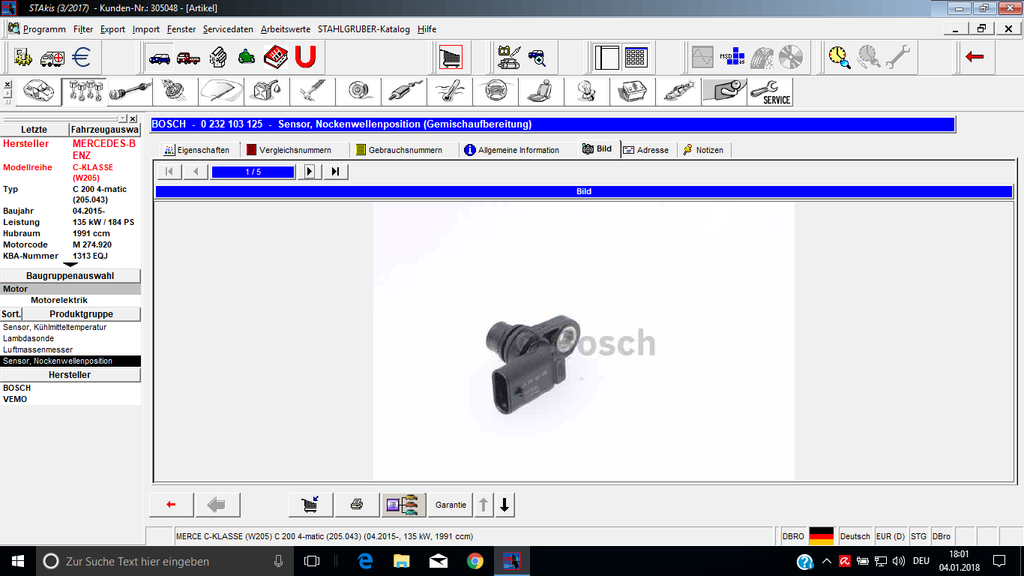
Task: Click red back arrow in top toolbar
Action: 974,57
